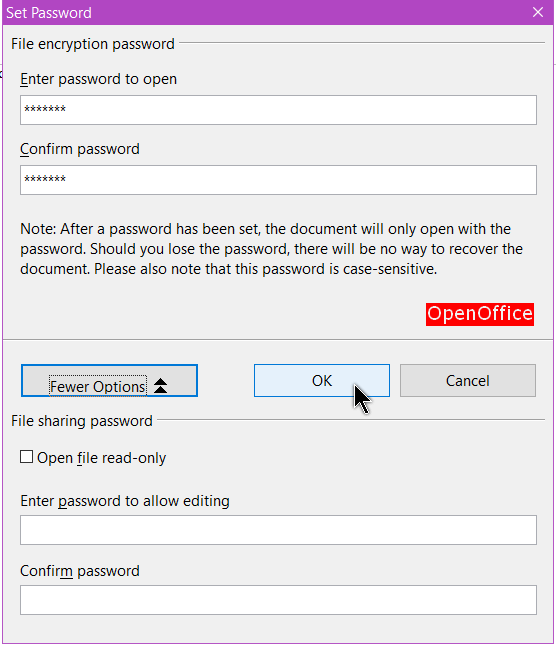
Task: Focus the Enter password to allow editing field
Action: tap(278, 530)
